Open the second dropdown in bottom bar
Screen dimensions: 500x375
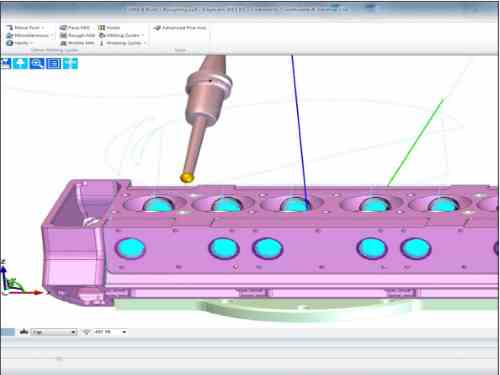coord(110,332)
